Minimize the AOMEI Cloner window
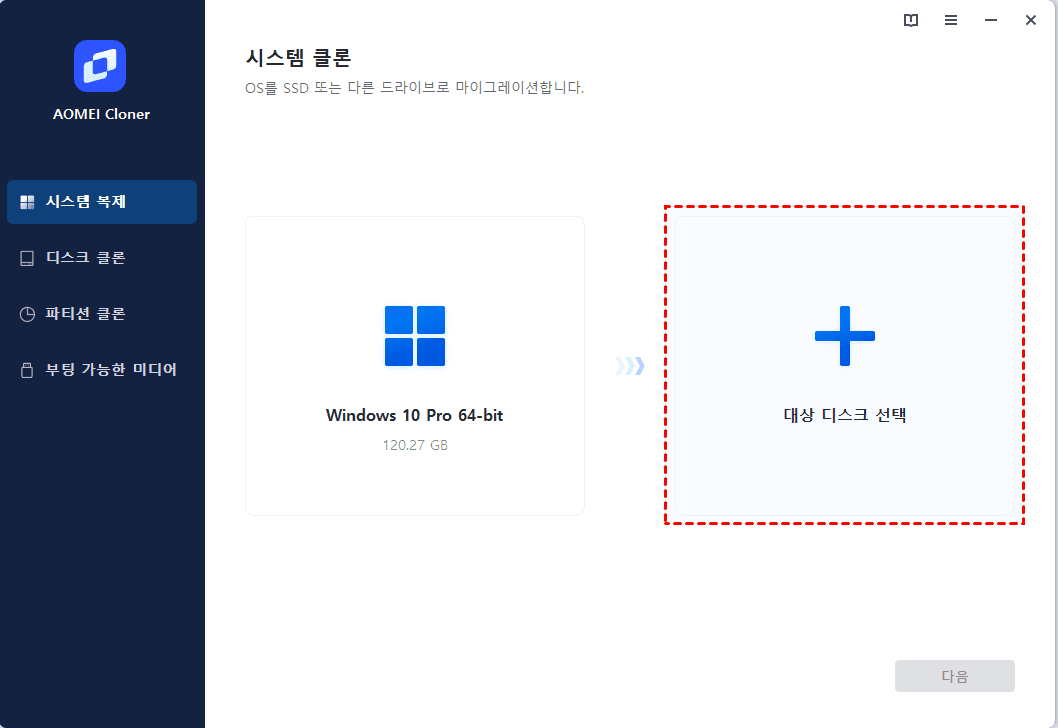This screenshot has height=728, width=1058. pos(991,20)
